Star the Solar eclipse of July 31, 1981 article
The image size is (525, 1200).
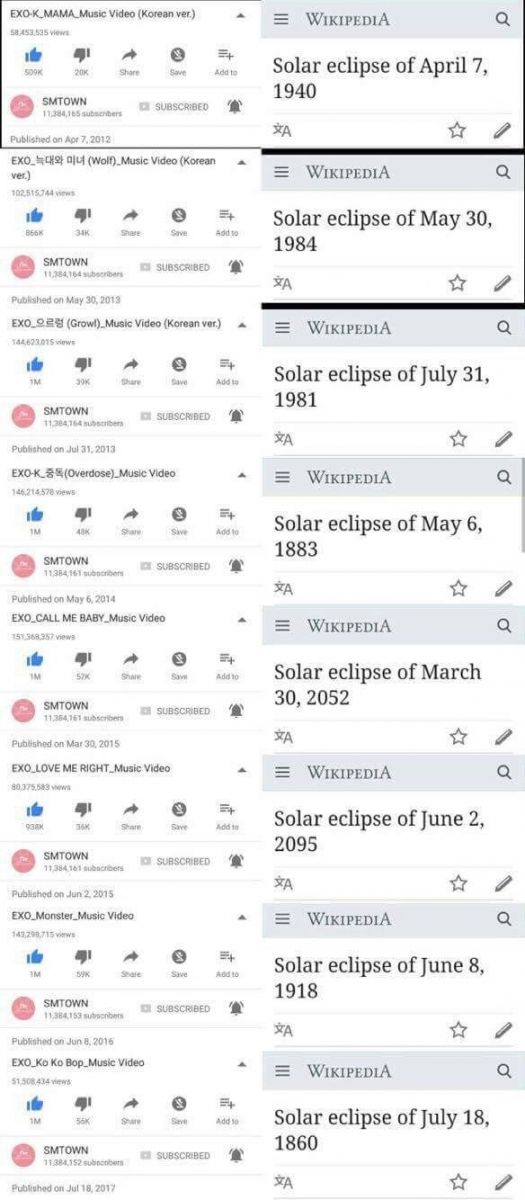(458, 438)
